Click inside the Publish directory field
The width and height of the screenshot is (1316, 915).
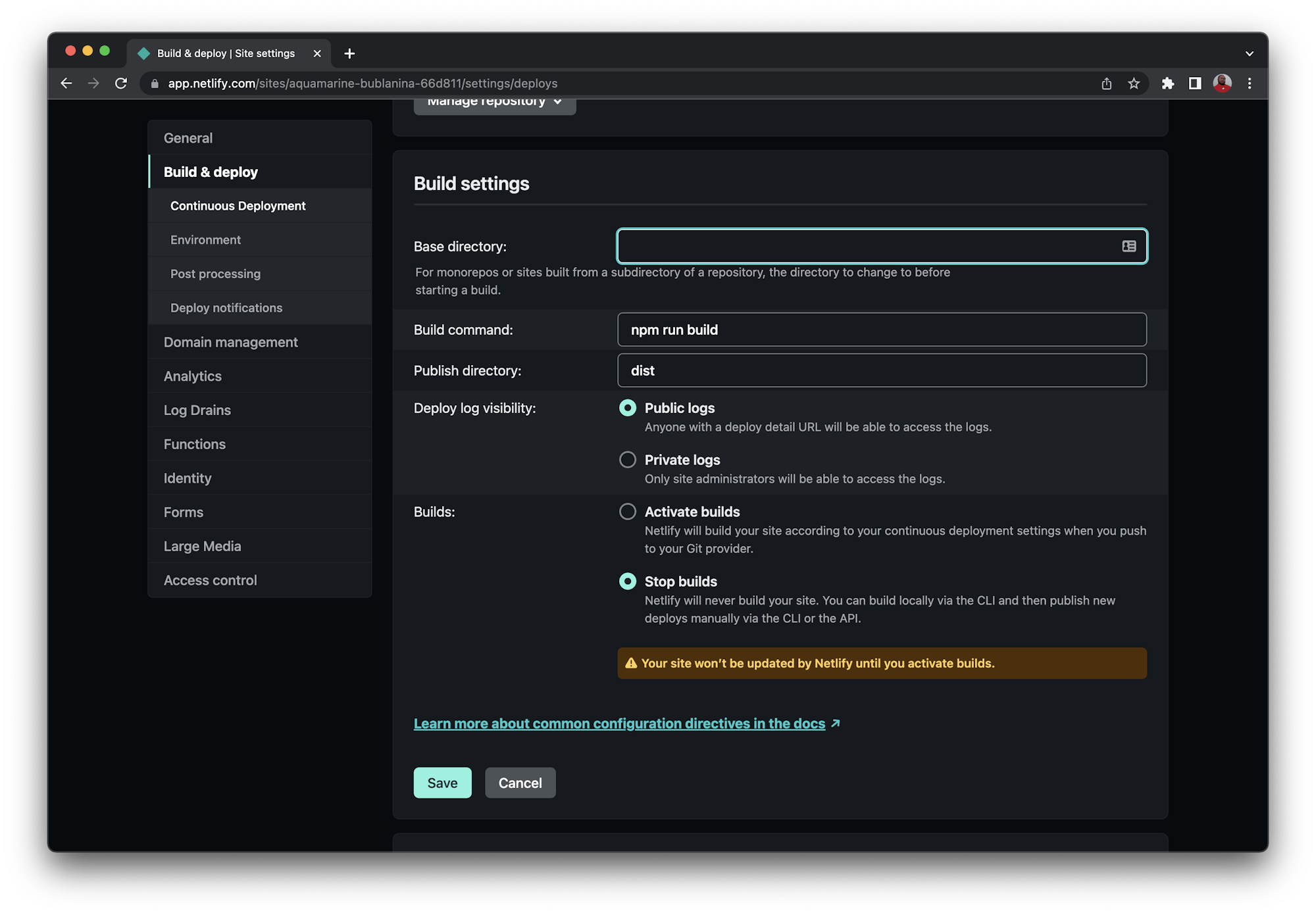click(x=882, y=370)
